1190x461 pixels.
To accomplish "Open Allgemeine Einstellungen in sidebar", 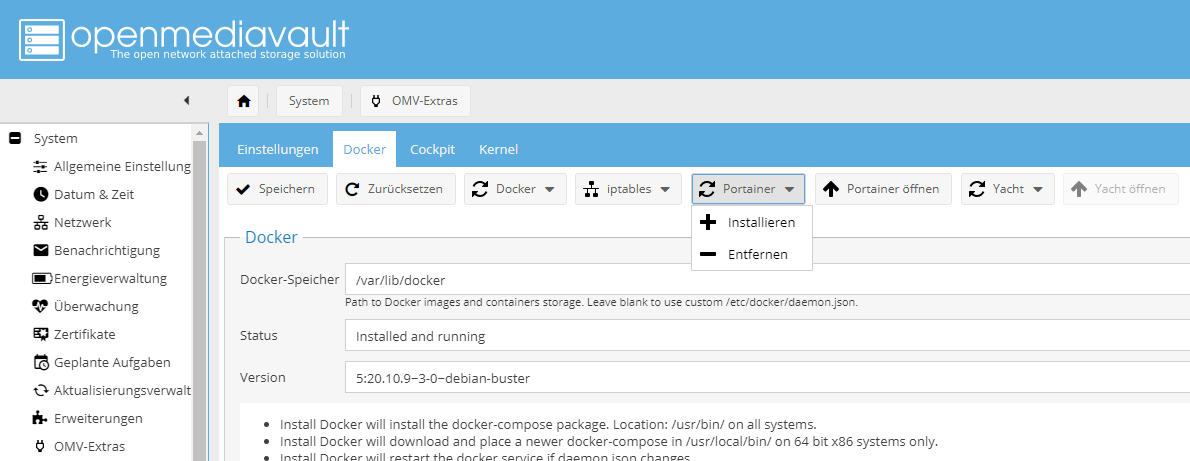I will click(x=121, y=166).
